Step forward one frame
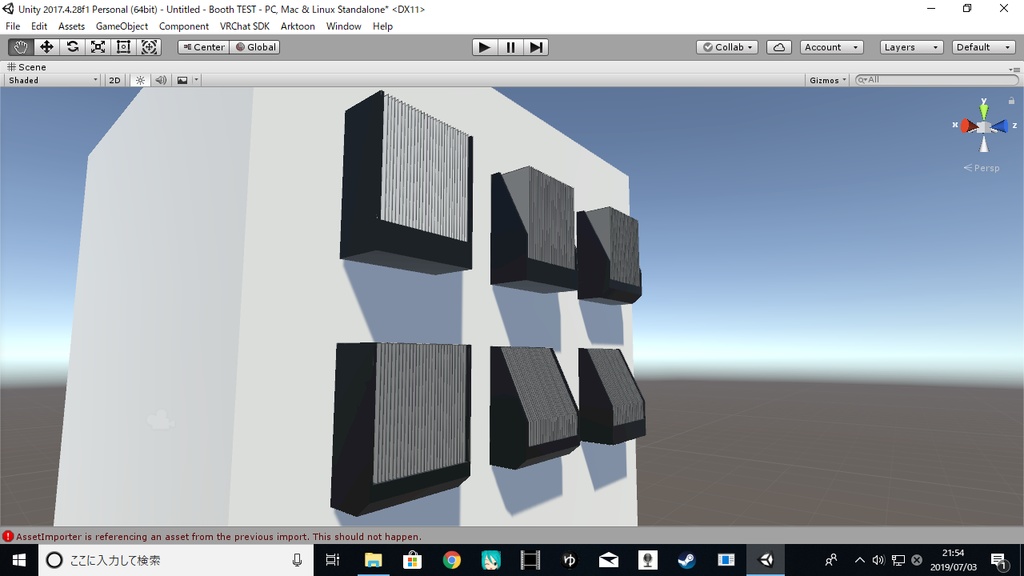Viewport: 1024px width, 576px height. click(536, 47)
